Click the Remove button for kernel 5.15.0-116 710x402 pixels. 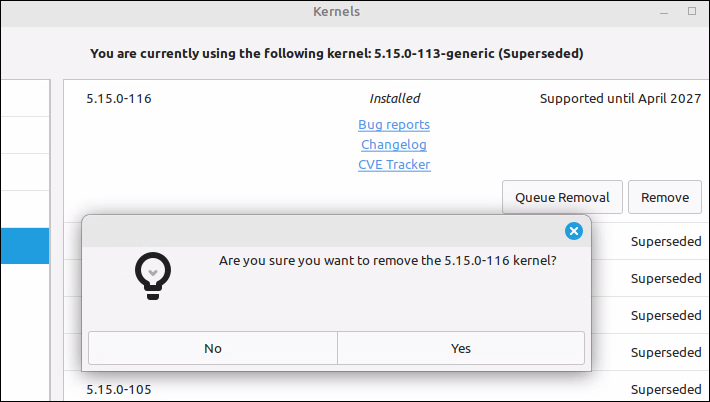tap(665, 197)
